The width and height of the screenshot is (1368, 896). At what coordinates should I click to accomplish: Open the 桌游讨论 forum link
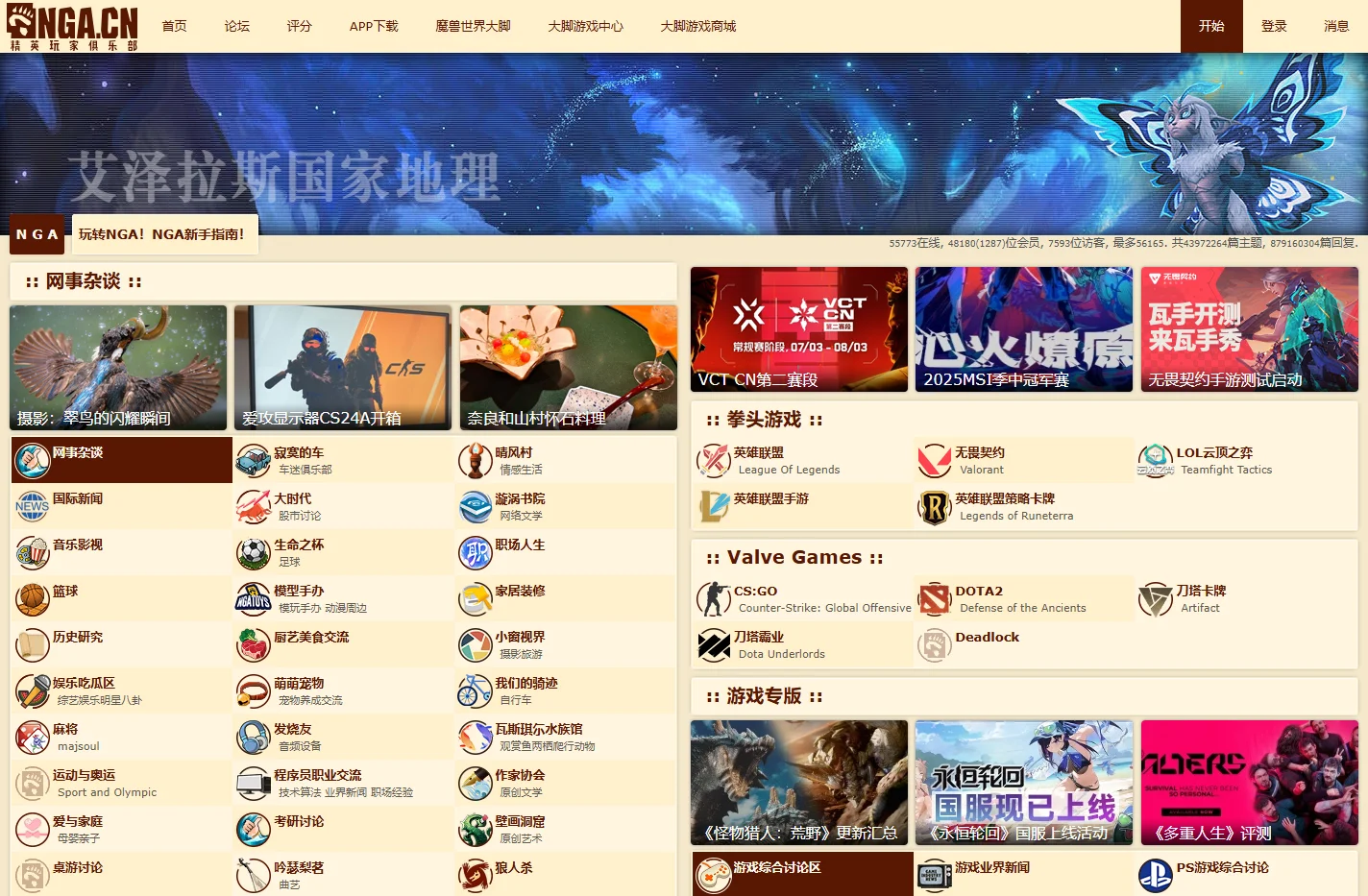(x=78, y=867)
